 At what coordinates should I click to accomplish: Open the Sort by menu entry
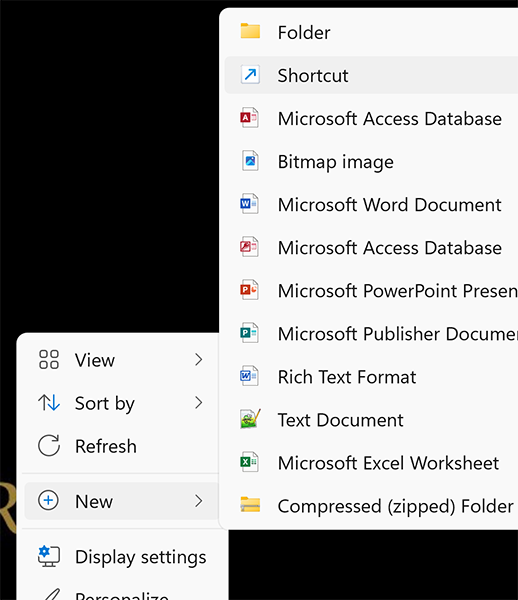pyautogui.click(x=122, y=403)
